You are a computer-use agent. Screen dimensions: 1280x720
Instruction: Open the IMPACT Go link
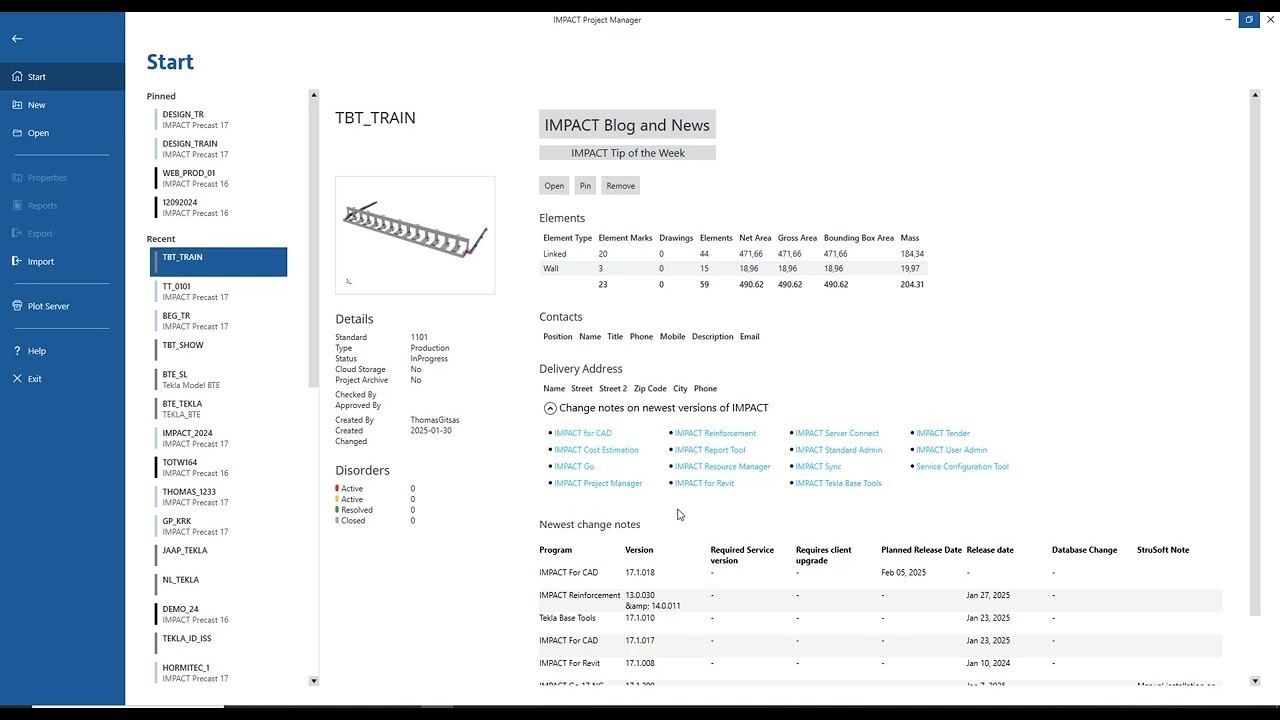(x=574, y=467)
